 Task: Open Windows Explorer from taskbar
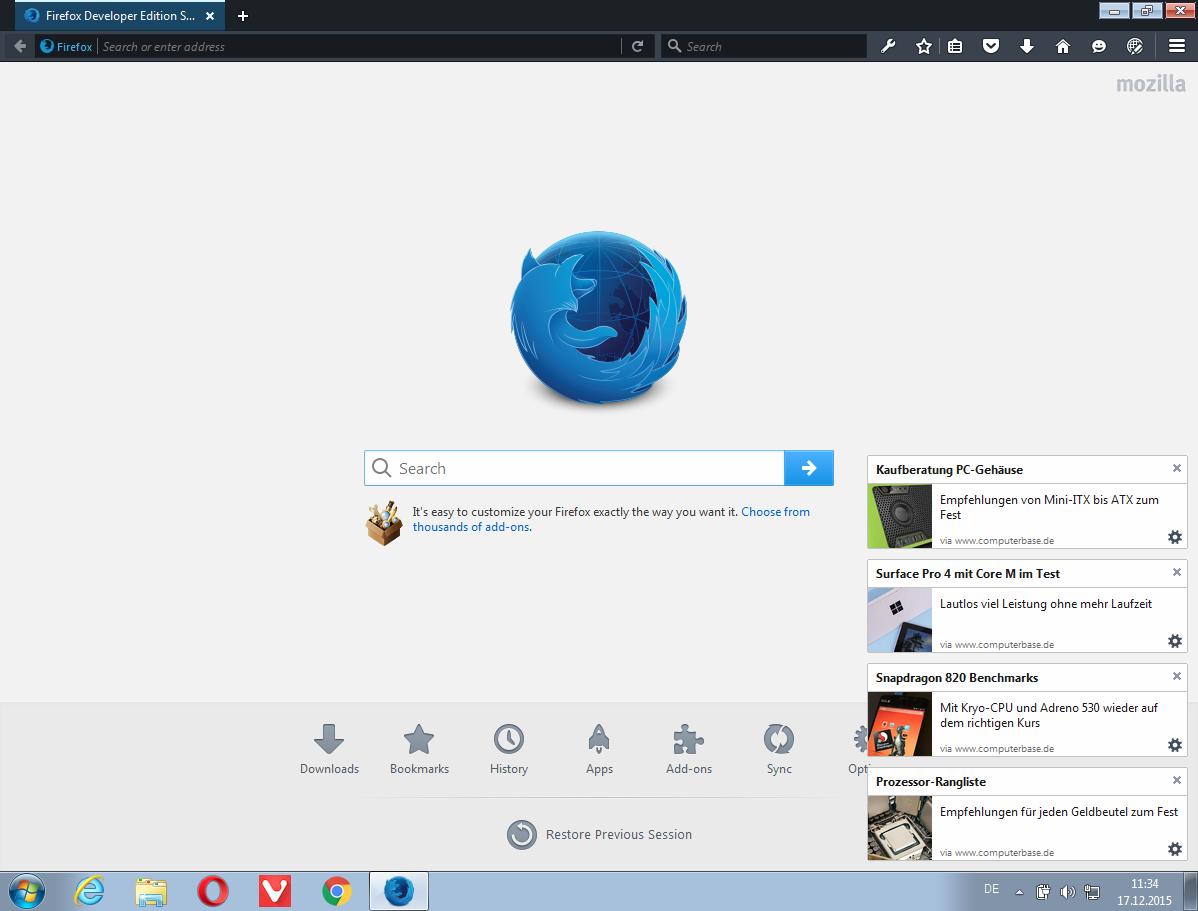[x=151, y=891]
